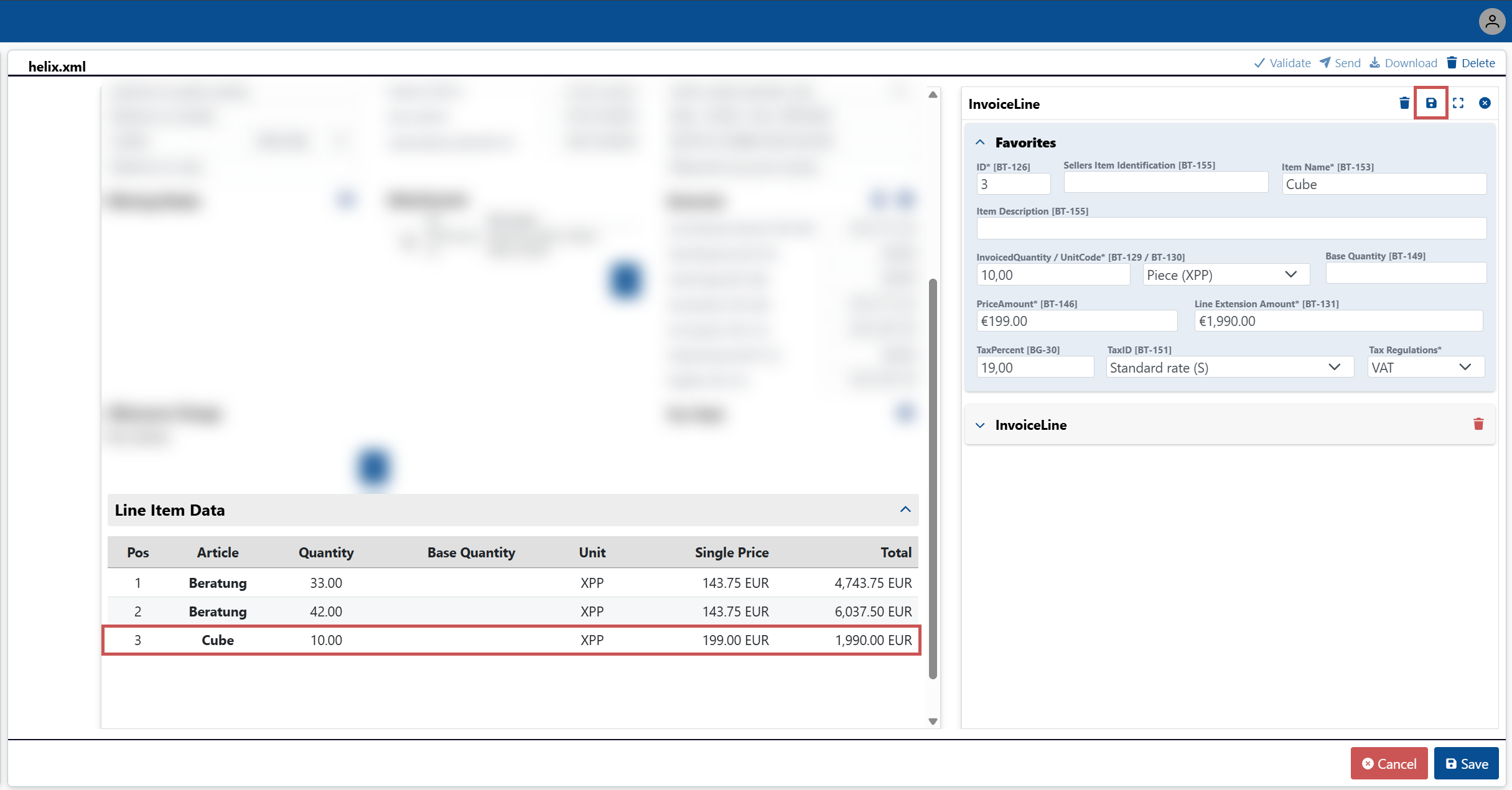Click the scrollbar down arrow in preview
This screenshot has width=1512, height=790.
tap(933, 721)
